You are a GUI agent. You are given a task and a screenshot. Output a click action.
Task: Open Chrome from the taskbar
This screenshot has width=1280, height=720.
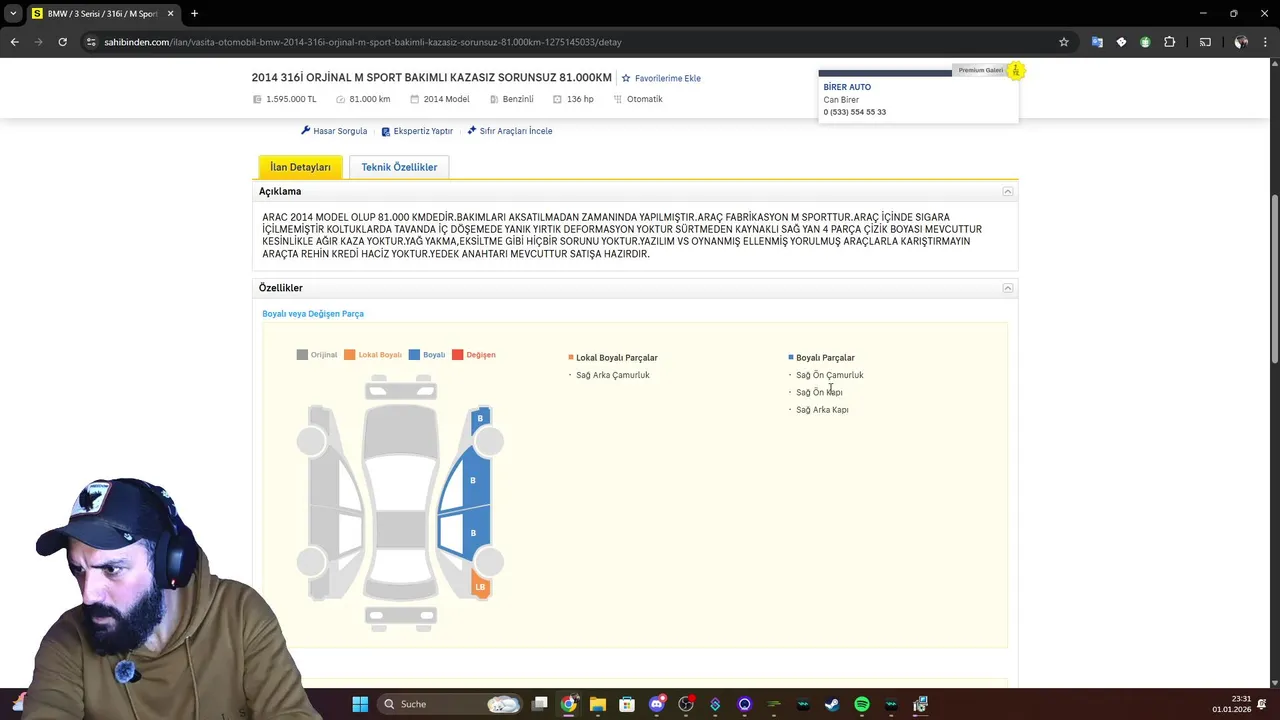point(569,704)
